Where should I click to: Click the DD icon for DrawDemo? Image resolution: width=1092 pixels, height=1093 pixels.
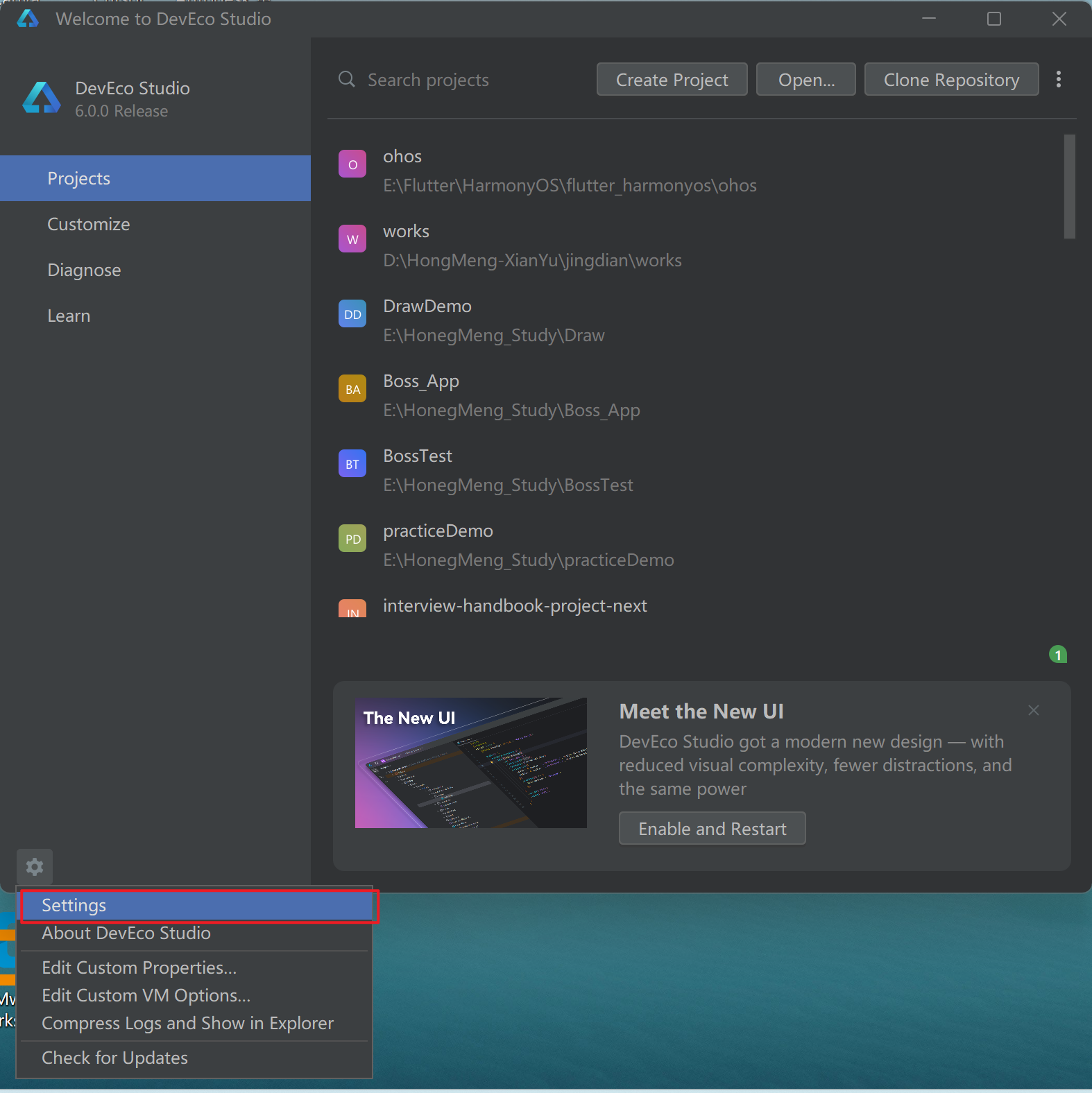pos(352,314)
